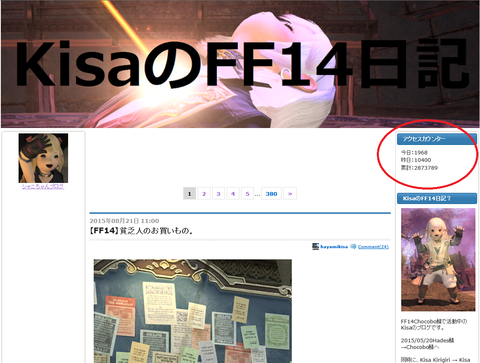Click the アクセスカウンター sidebar header
480x363 pixels.
pyautogui.click(x=437, y=139)
